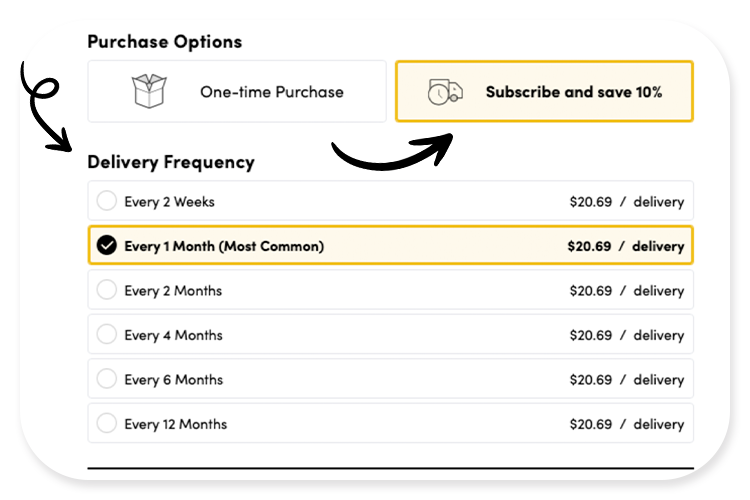This screenshot has width=750, height=500.
Task: Select Subscribe and save 10% text
Action: point(573,92)
